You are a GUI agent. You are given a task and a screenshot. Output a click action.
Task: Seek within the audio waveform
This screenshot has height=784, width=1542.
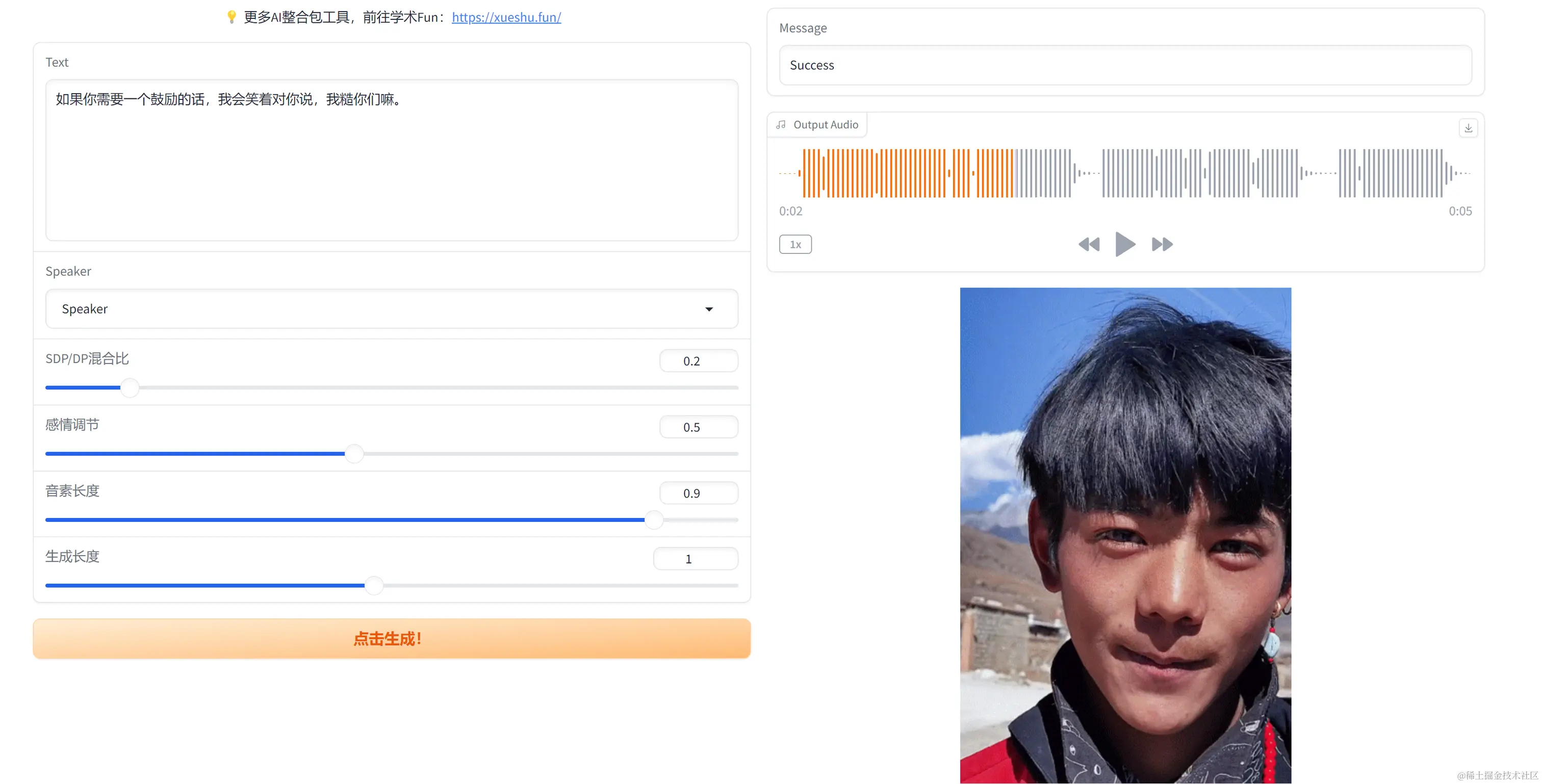(1125, 173)
